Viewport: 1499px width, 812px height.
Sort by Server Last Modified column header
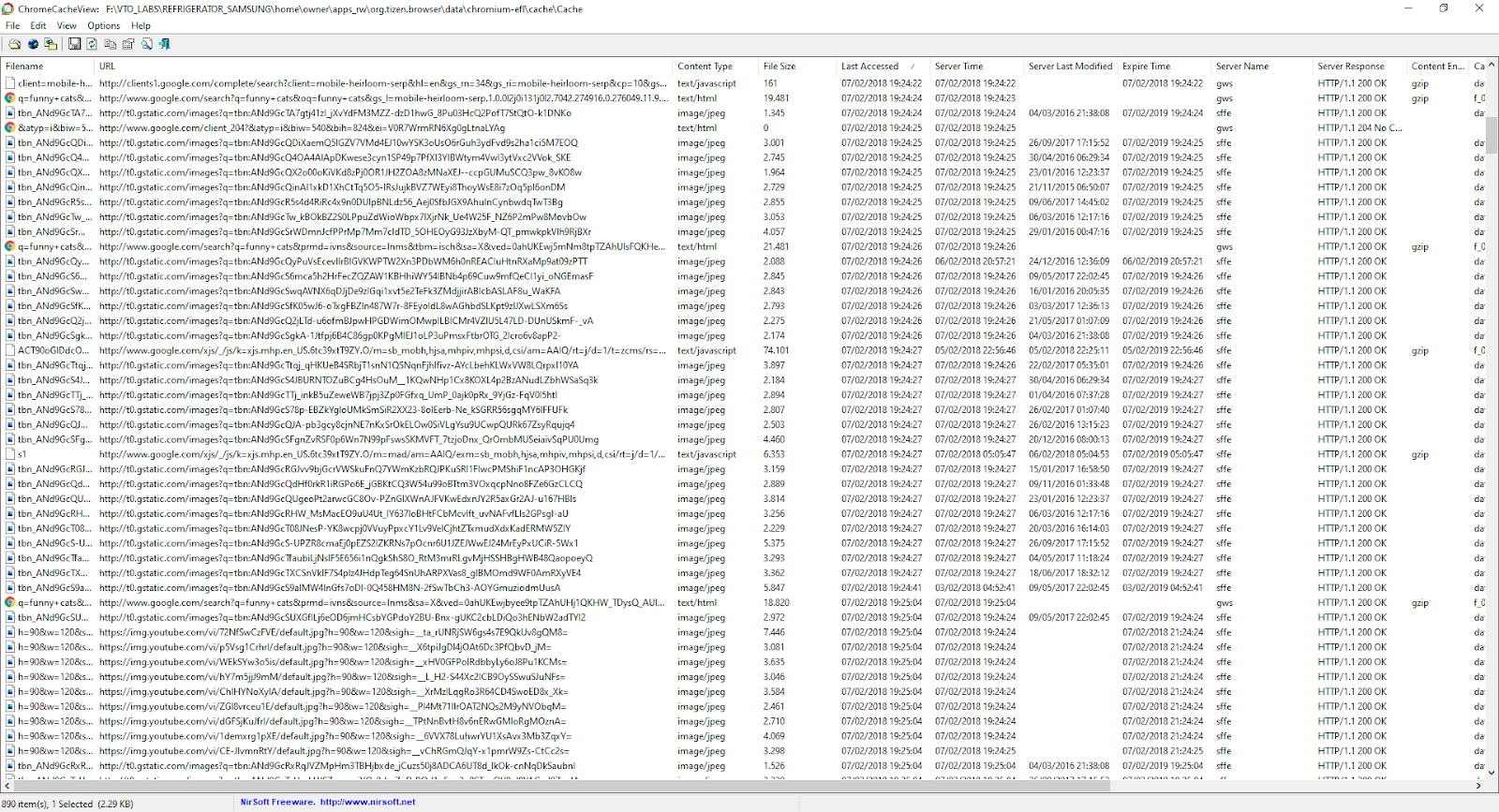pos(1070,66)
